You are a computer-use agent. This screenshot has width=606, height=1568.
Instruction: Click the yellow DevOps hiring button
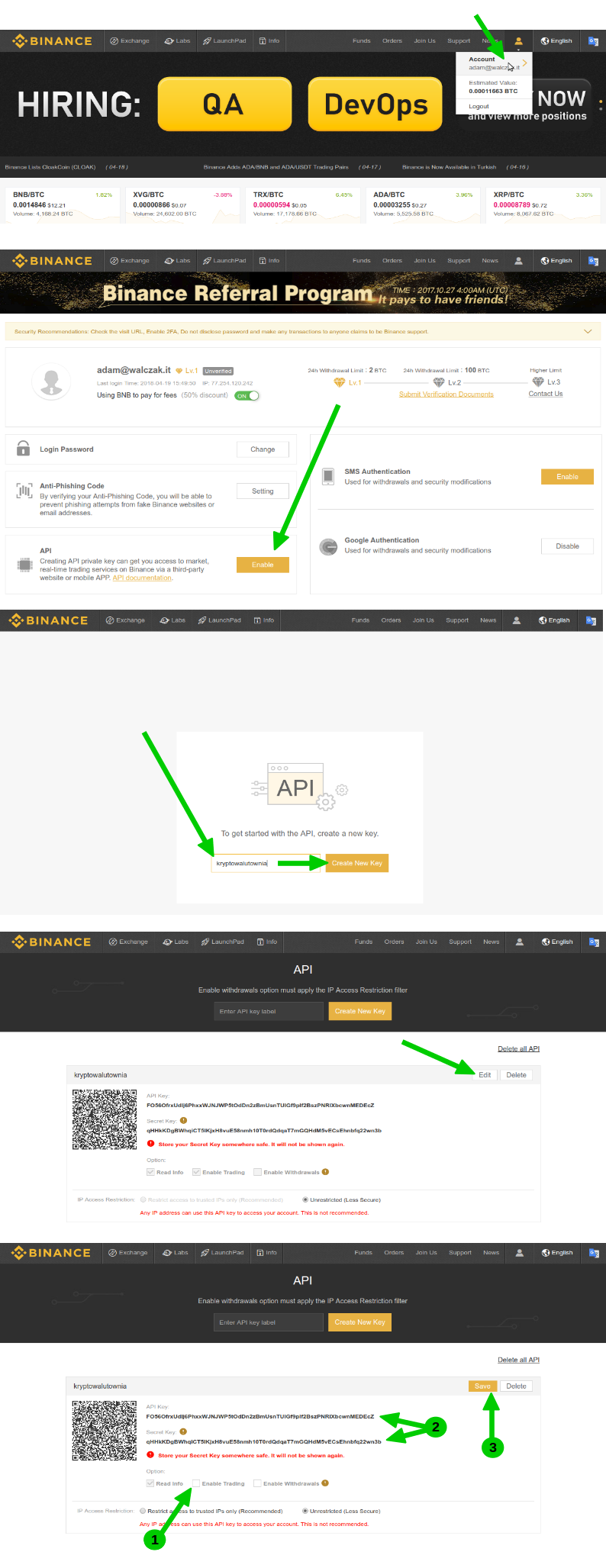(376, 104)
